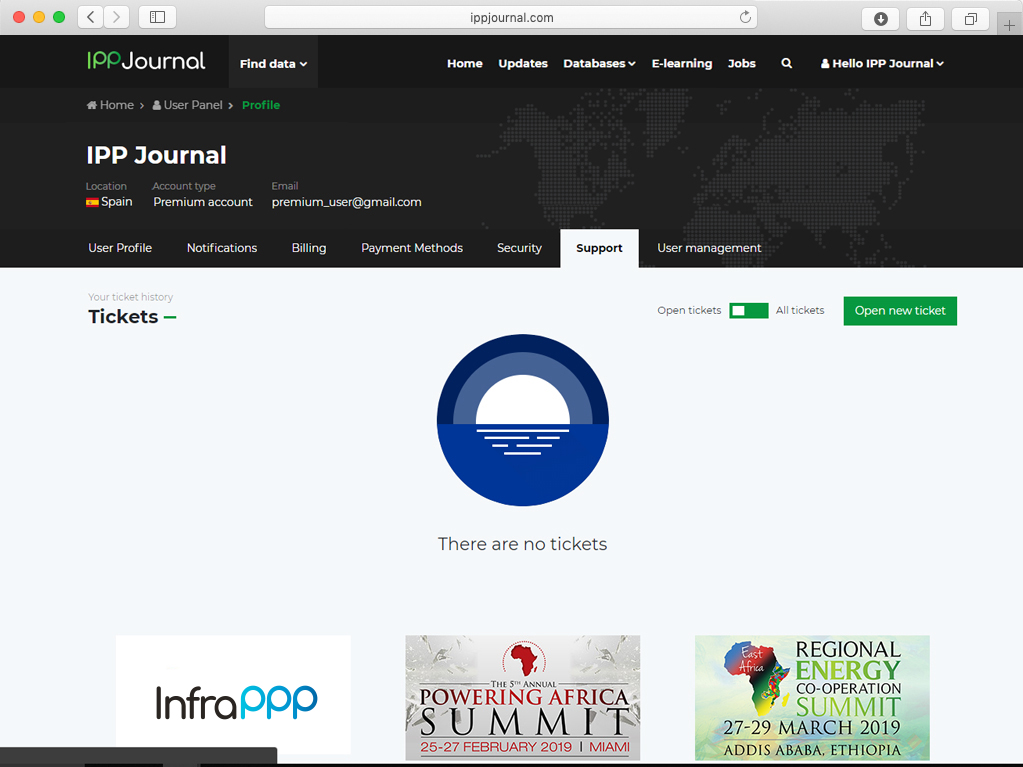Open the Safari downloads icon
The width and height of the screenshot is (1023, 767).
(x=880, y=18)
